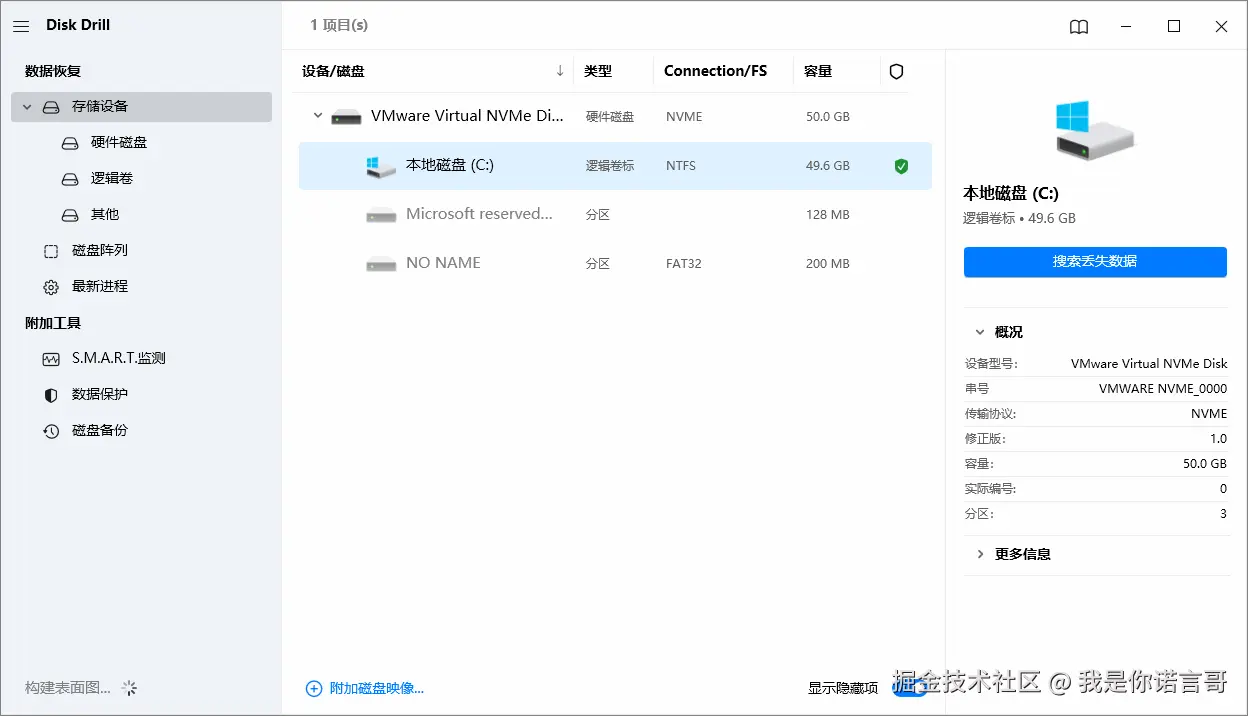This screenshot has height=716, width=1248.
Task: Collapse the 概况 section
Action: pos(979,332)
